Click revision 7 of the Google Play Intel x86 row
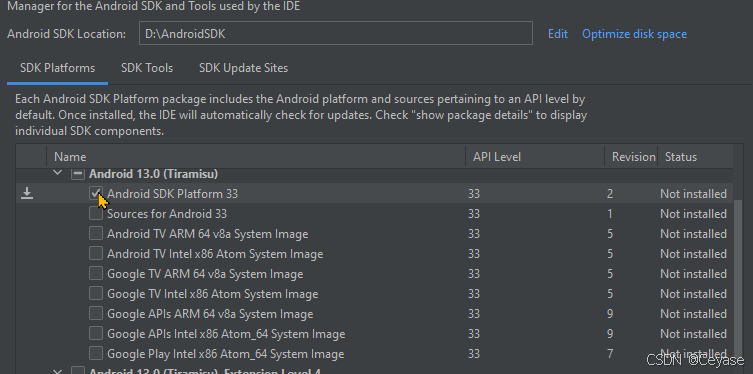 (x=609, y=354)
